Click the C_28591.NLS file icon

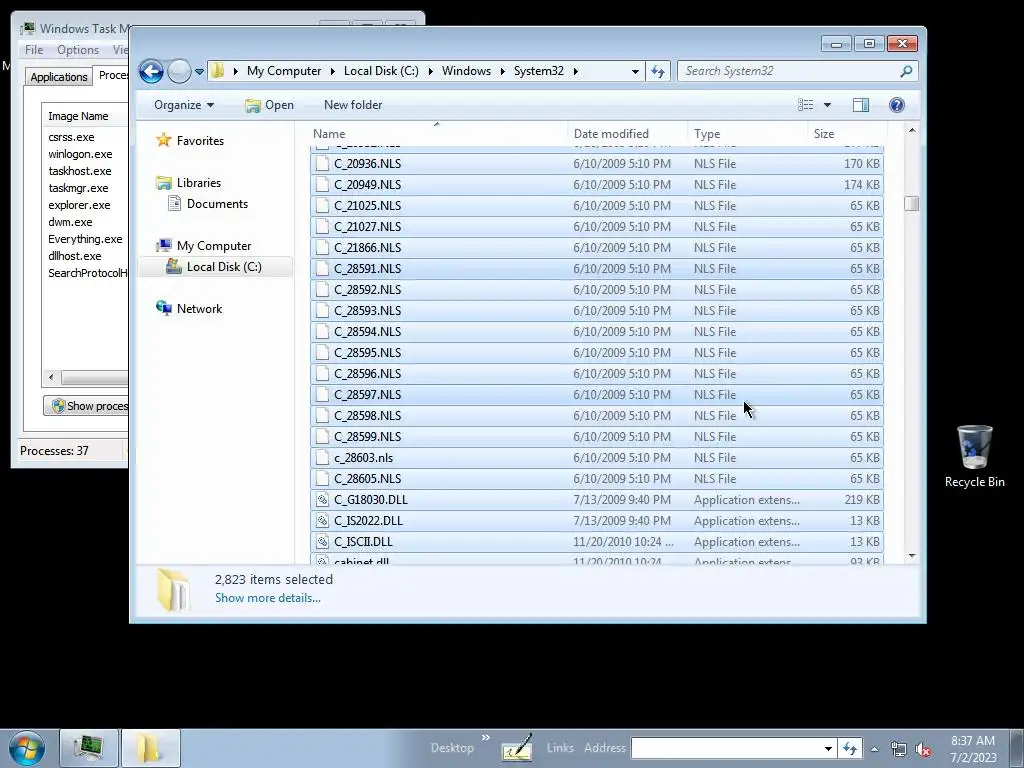click(x=322, y=269)
